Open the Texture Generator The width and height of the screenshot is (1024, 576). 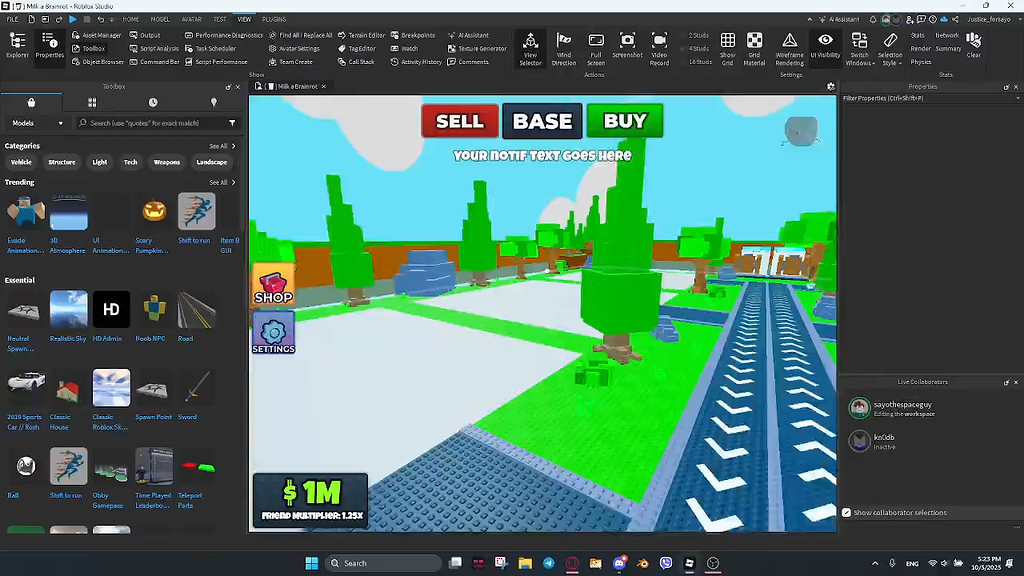coord(477,48)
